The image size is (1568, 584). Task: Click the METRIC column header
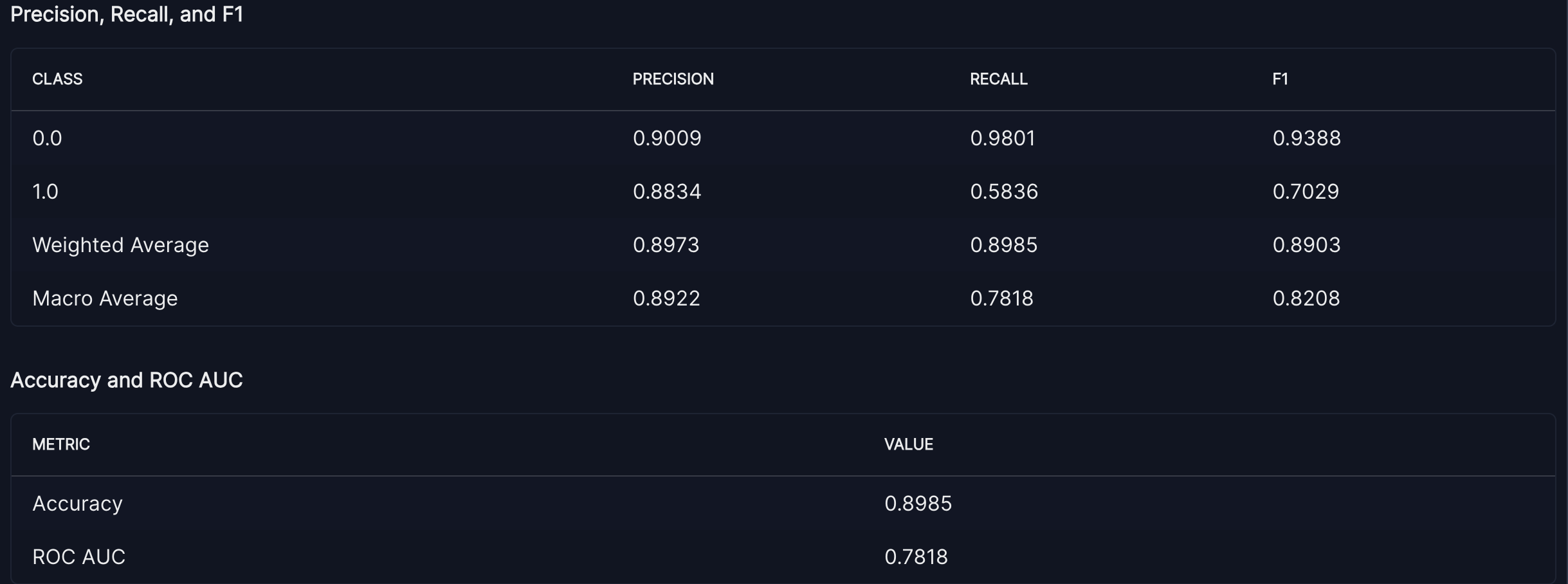pos(61,444)
